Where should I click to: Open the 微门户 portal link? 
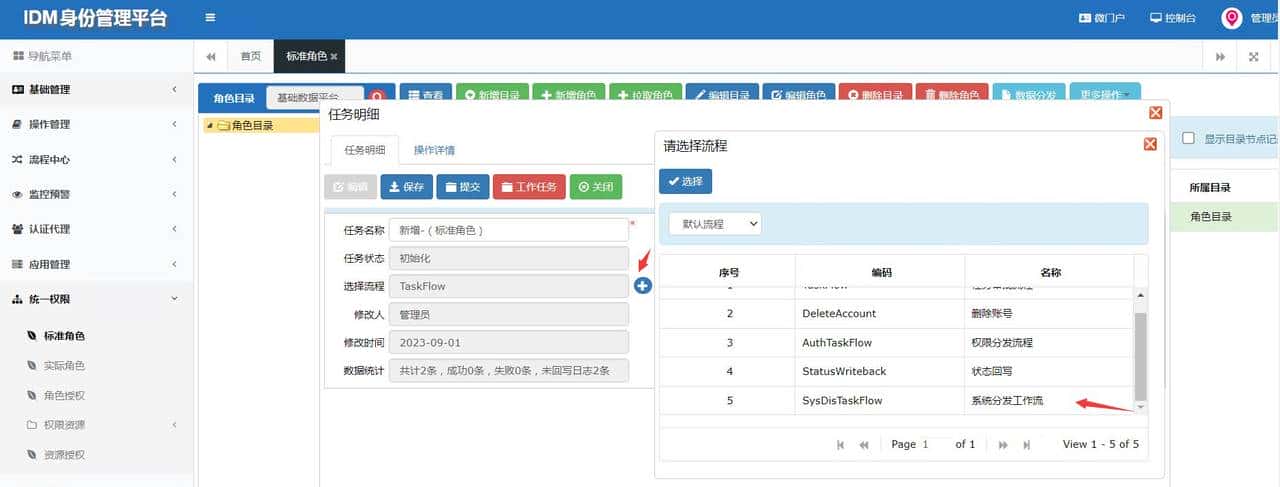(1102, 18)
